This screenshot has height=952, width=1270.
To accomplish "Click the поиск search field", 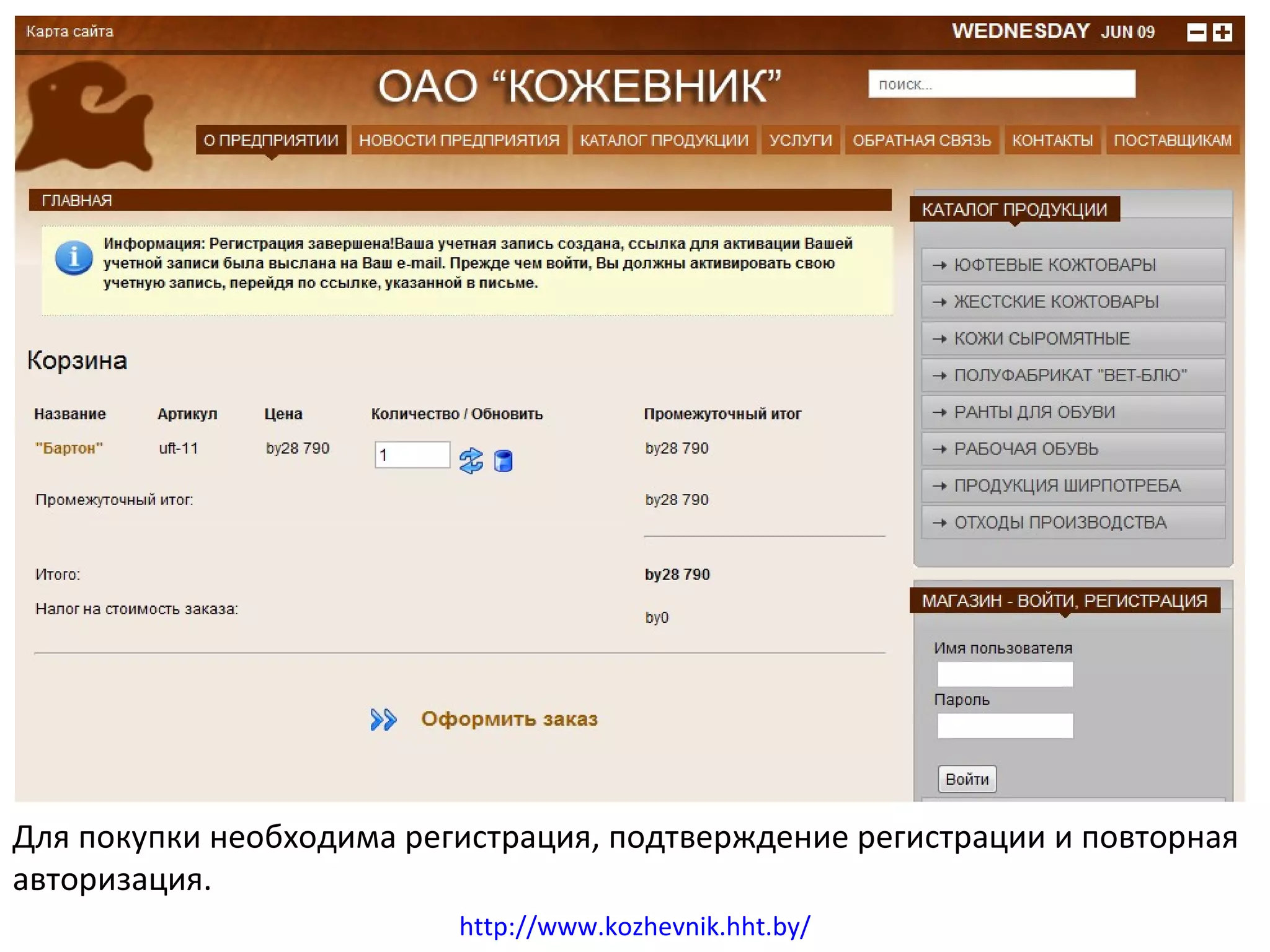I will tap(1001, 84).
